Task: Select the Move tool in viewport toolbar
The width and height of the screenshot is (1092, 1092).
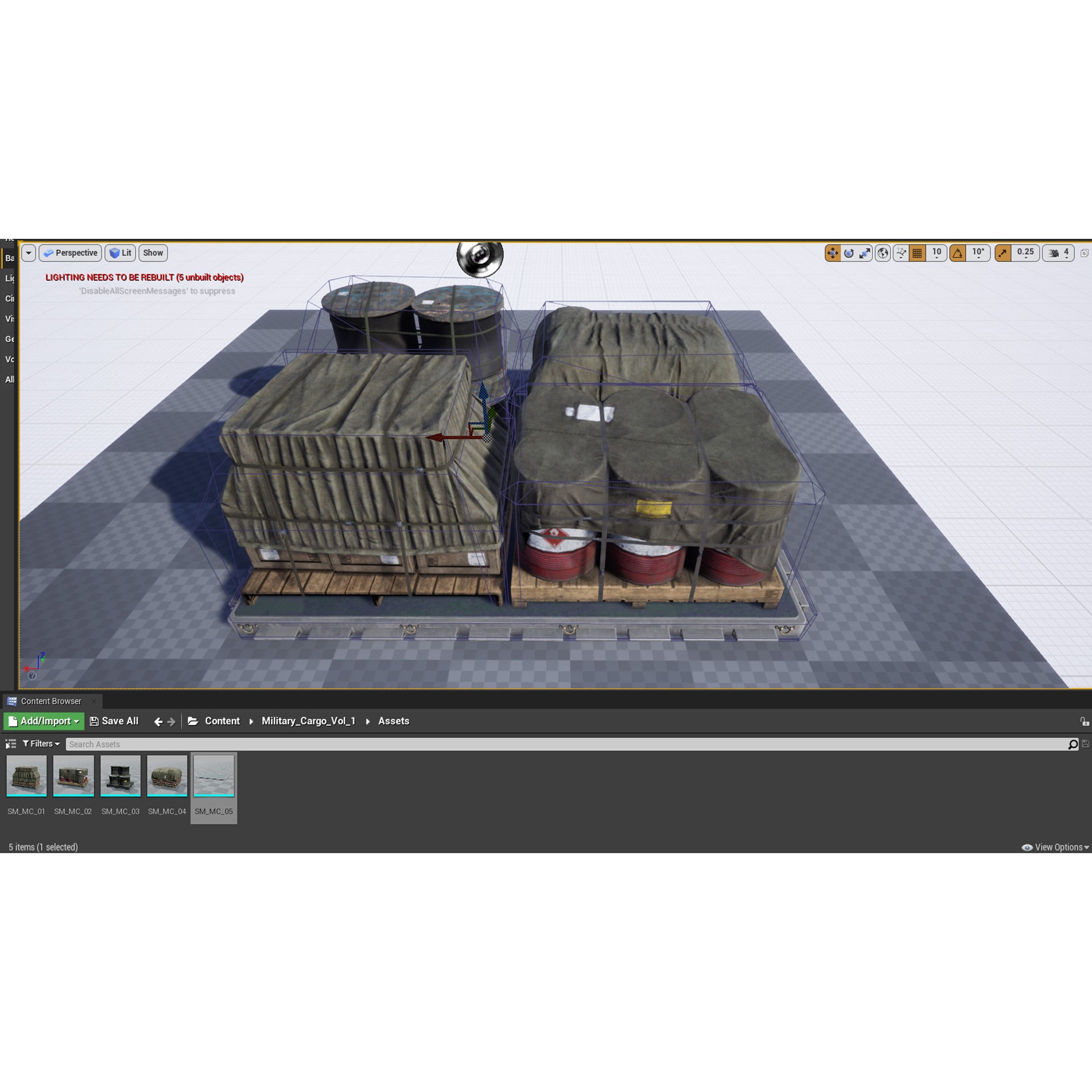Action: [833, 253]
